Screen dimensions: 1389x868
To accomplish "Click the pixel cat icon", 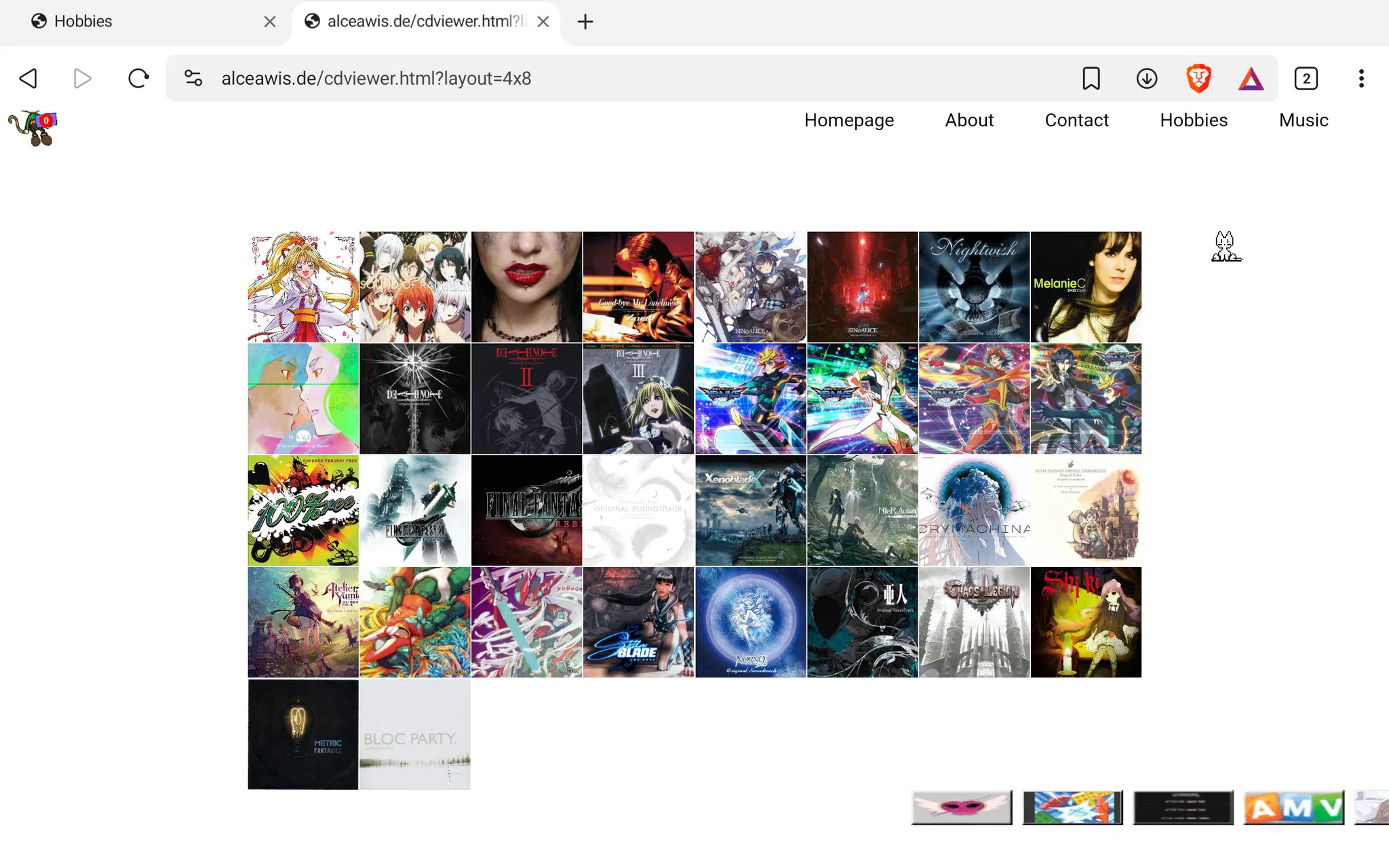I will click(x=1226, y=246).
